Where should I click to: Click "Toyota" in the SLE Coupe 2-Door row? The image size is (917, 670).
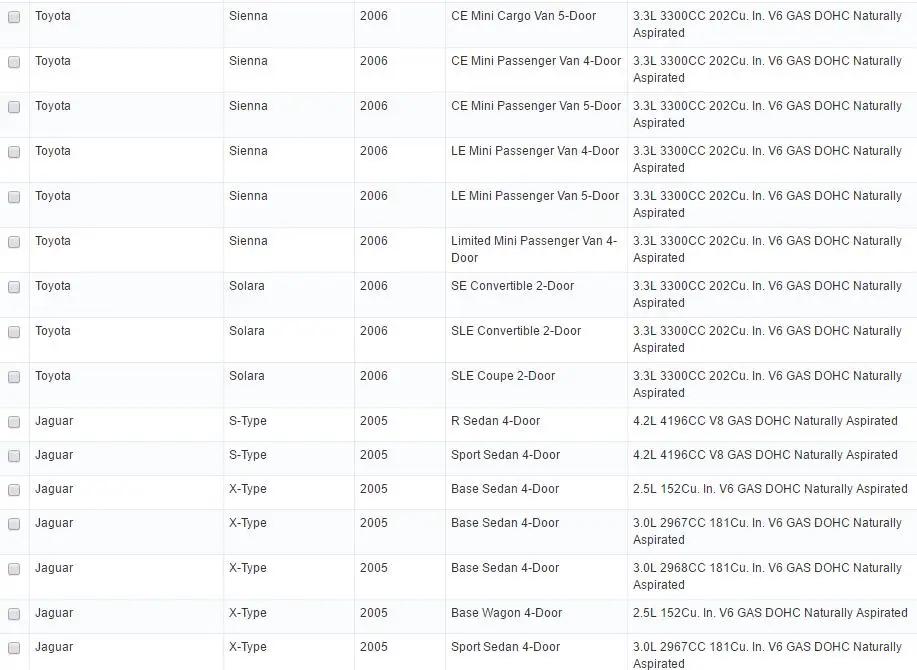tap(53, 376)
